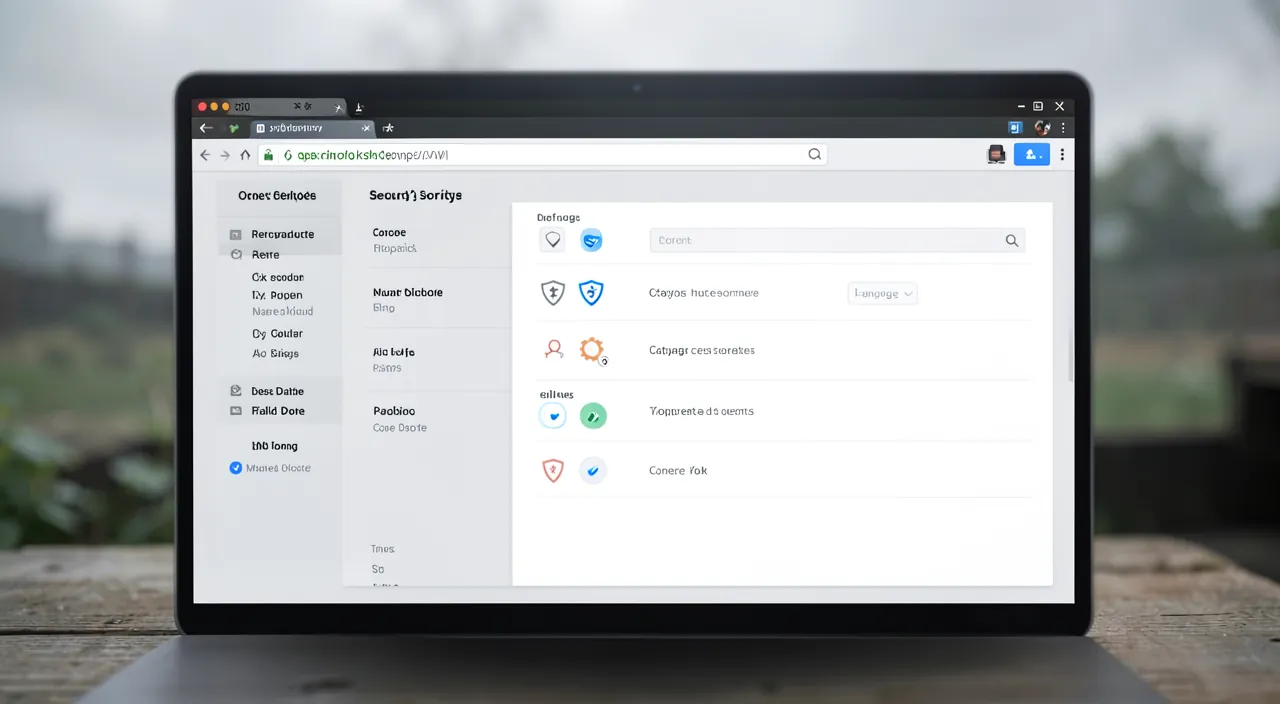
Task: Open the 'Language' dropdown
Action: (x=883, y=293)
